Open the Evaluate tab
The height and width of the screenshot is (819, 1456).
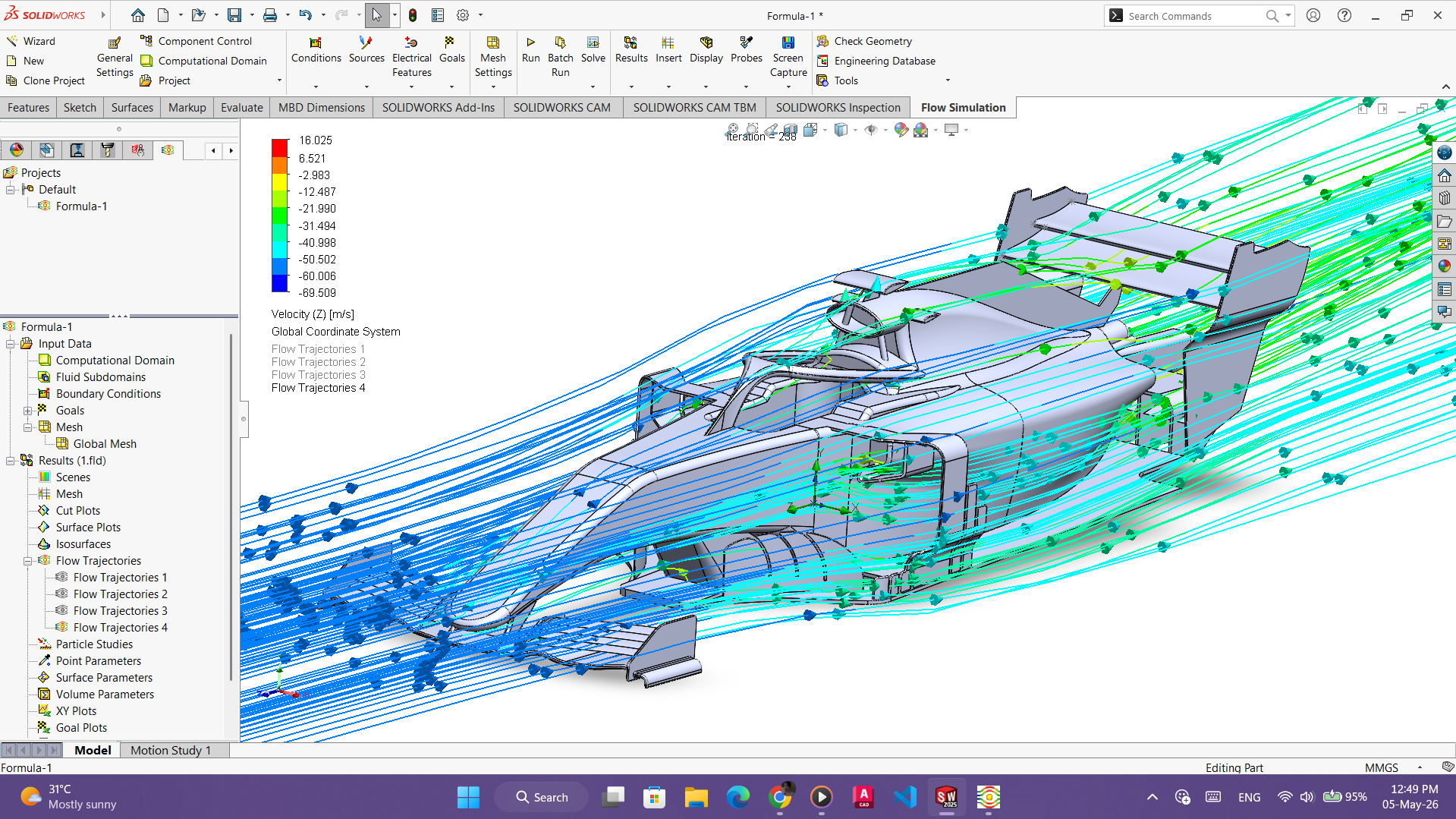coord(242,108)
